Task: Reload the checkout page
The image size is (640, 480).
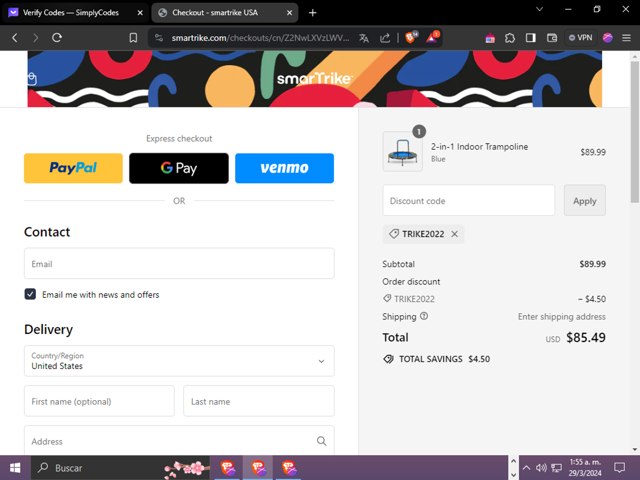Action: (57, 38)
